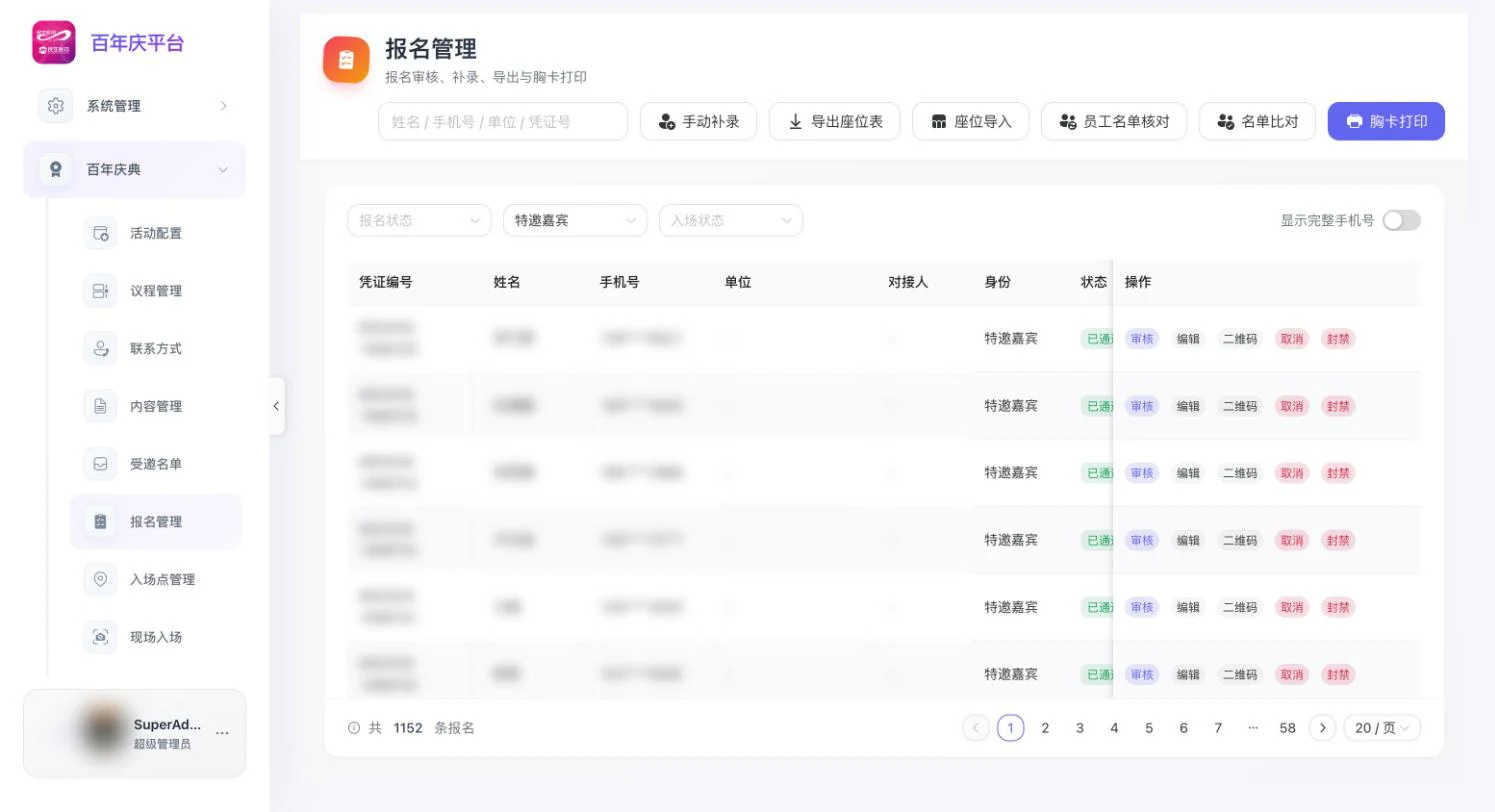Image resolution: width=1495 pixels, height=812 pixels.
Task: Open 议程管理 via its sidebar icon
Action: point(100,291)
